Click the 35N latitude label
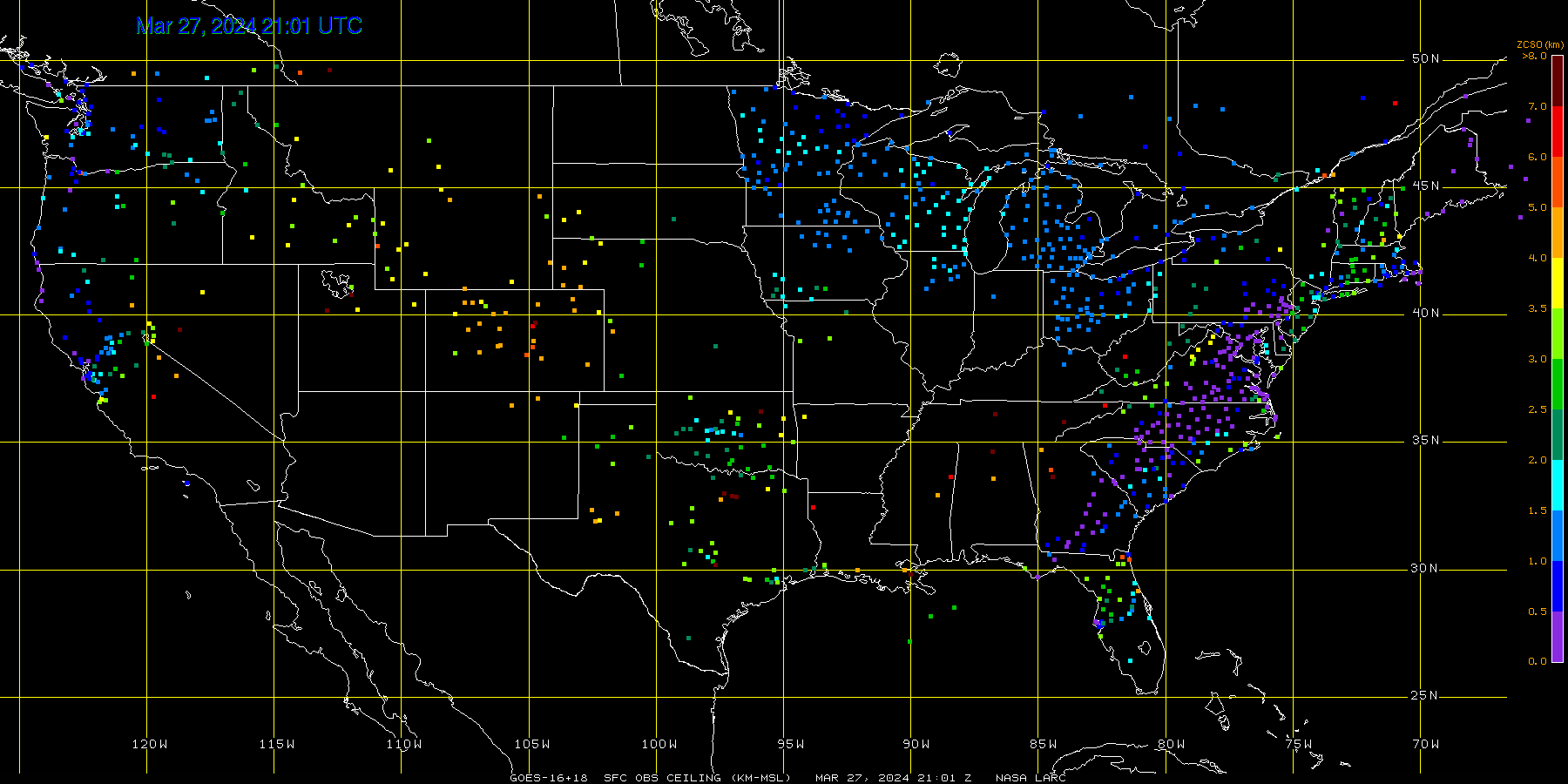Image resolution: width=1568 pixels, height=784 pixels. [x=1426, y=440]
